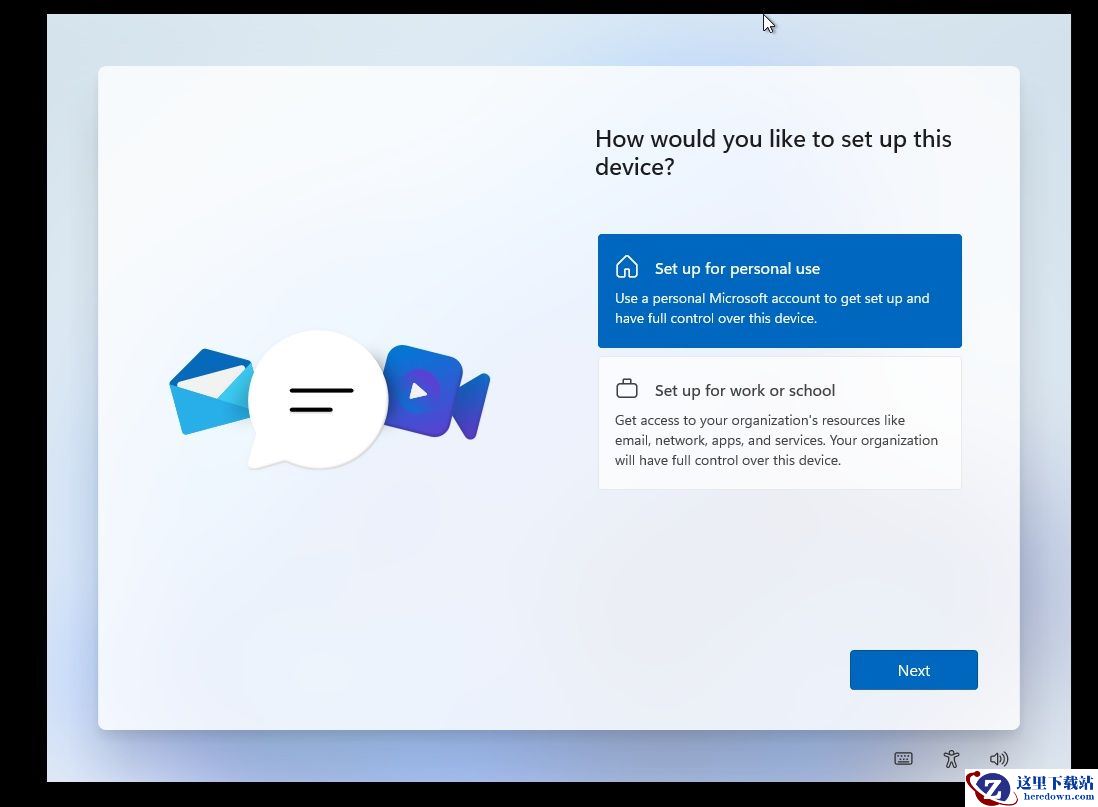1098x807 pixels.
Task: Click the volume speaker icon
Action: pyautogui.click(x=998, y=759)
